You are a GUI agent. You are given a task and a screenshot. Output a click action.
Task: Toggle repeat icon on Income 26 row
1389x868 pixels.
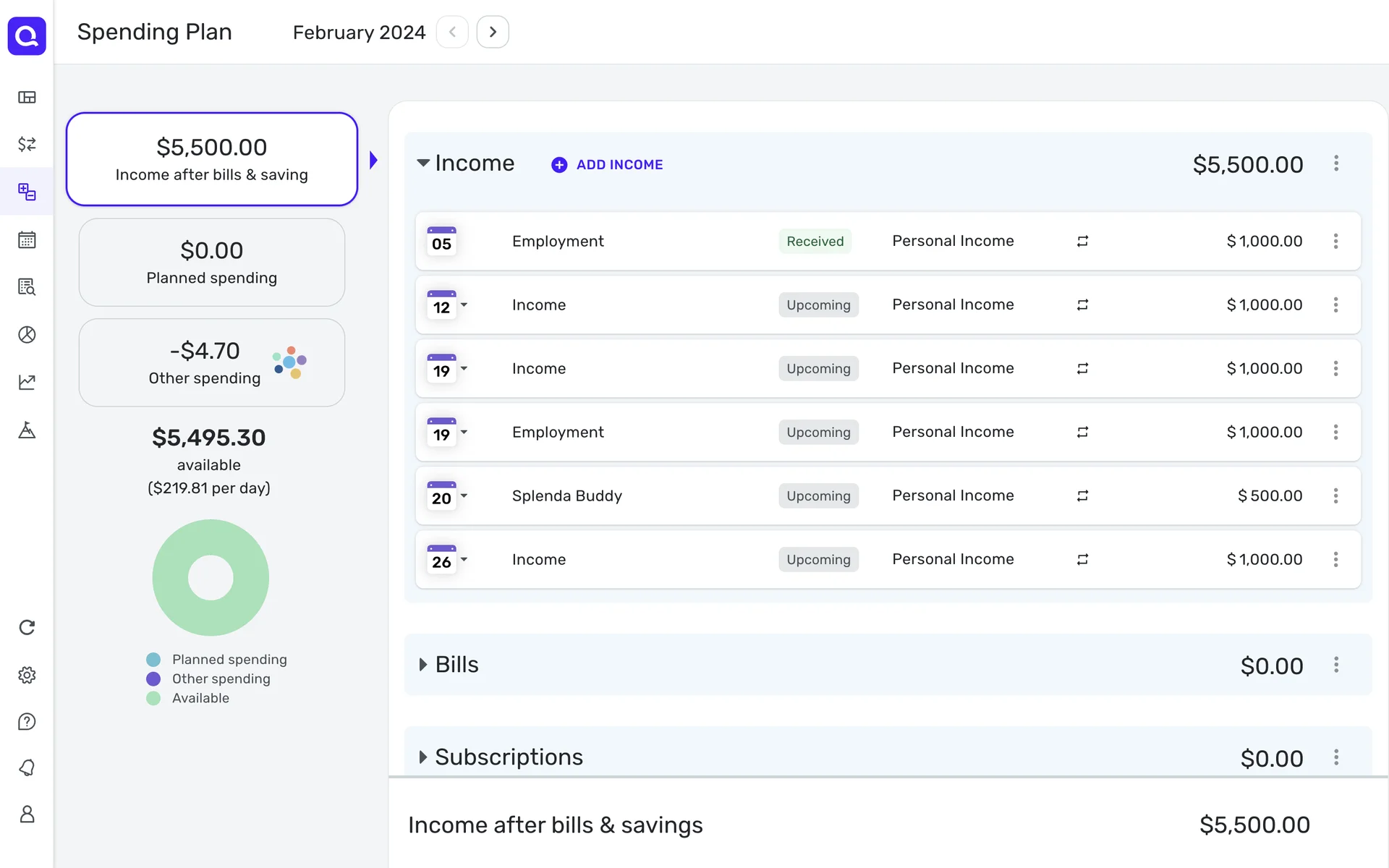[x=1082, y=559]
